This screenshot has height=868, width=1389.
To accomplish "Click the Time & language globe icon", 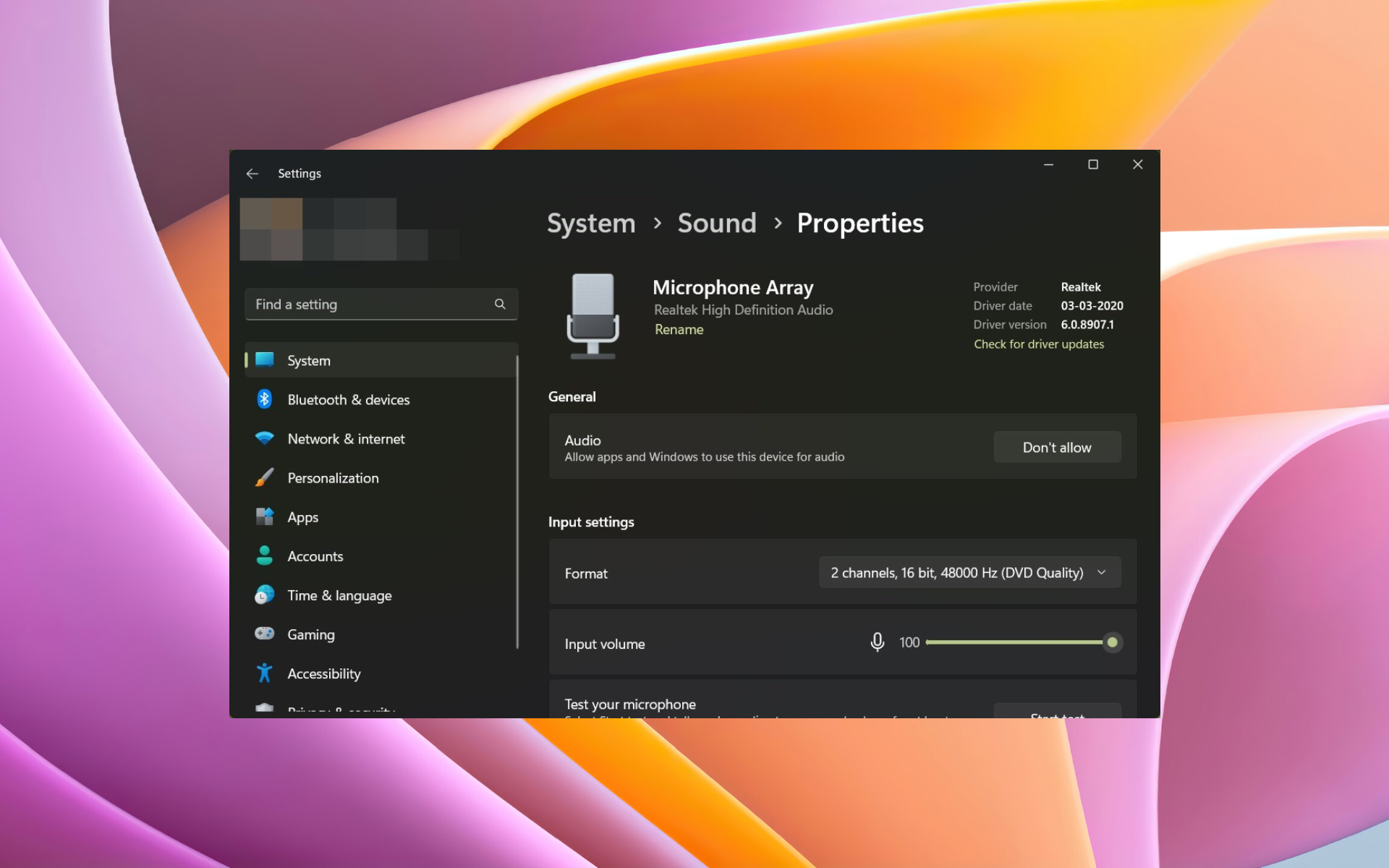I will pyautogui.click(x=265, y=595).
